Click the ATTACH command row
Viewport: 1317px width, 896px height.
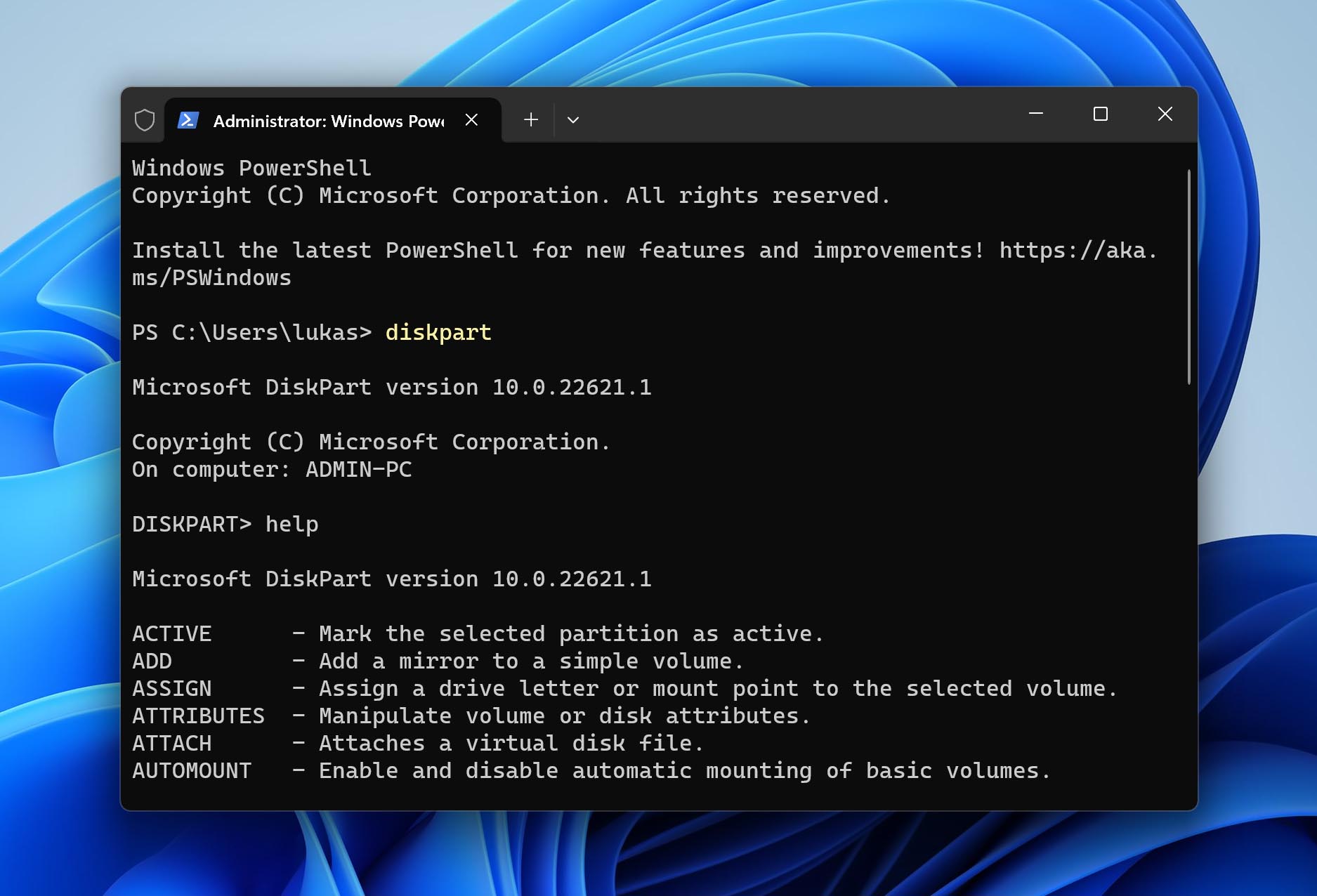pos(418,743)
